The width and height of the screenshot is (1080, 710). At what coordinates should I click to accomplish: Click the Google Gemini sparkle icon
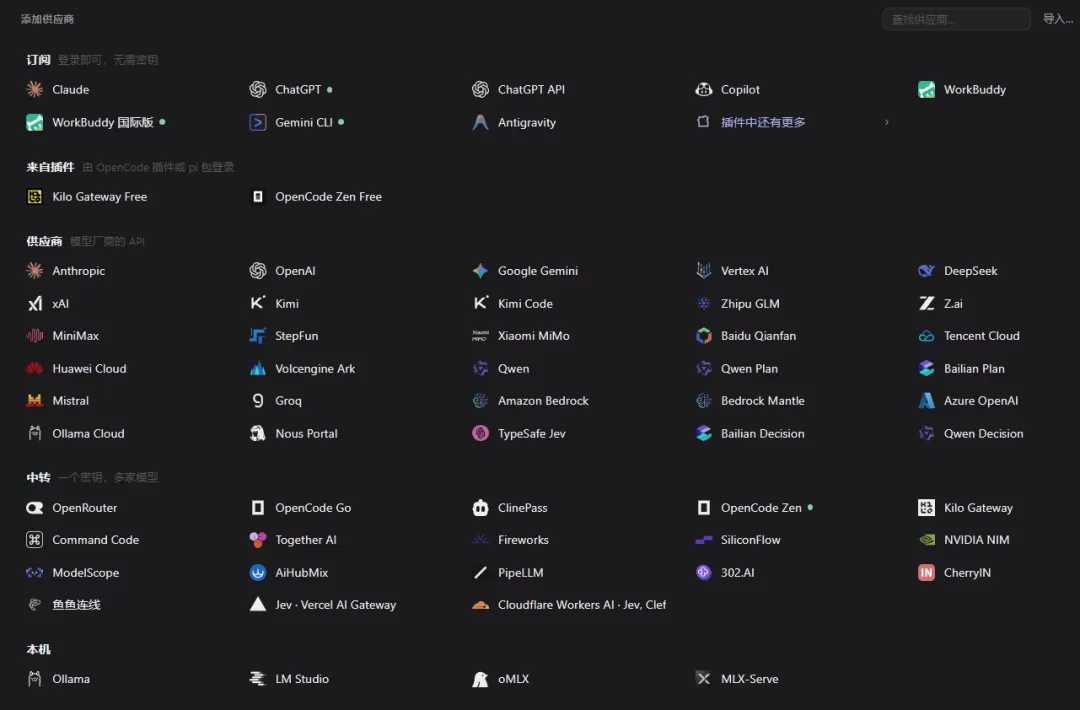click(x=480, y=271)
